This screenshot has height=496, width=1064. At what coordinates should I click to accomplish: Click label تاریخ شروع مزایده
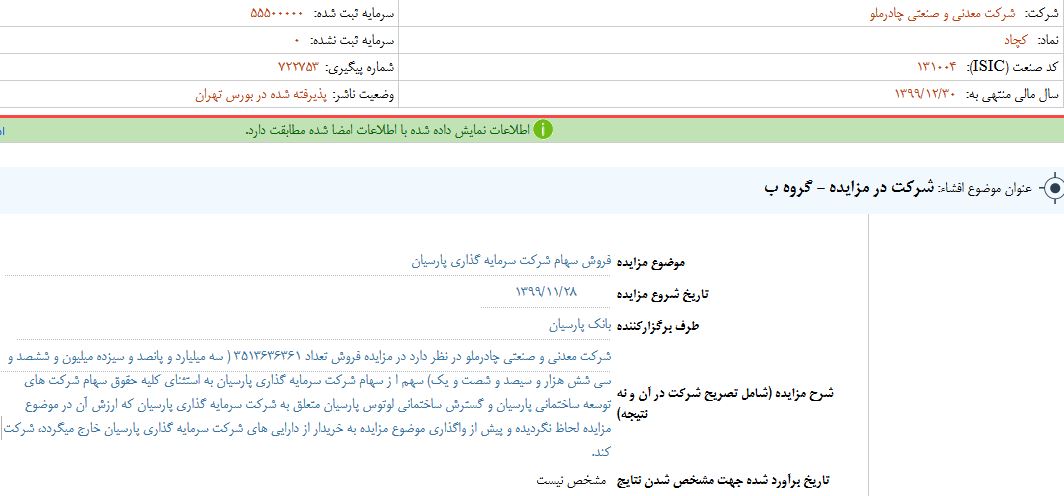click(662, 294)
